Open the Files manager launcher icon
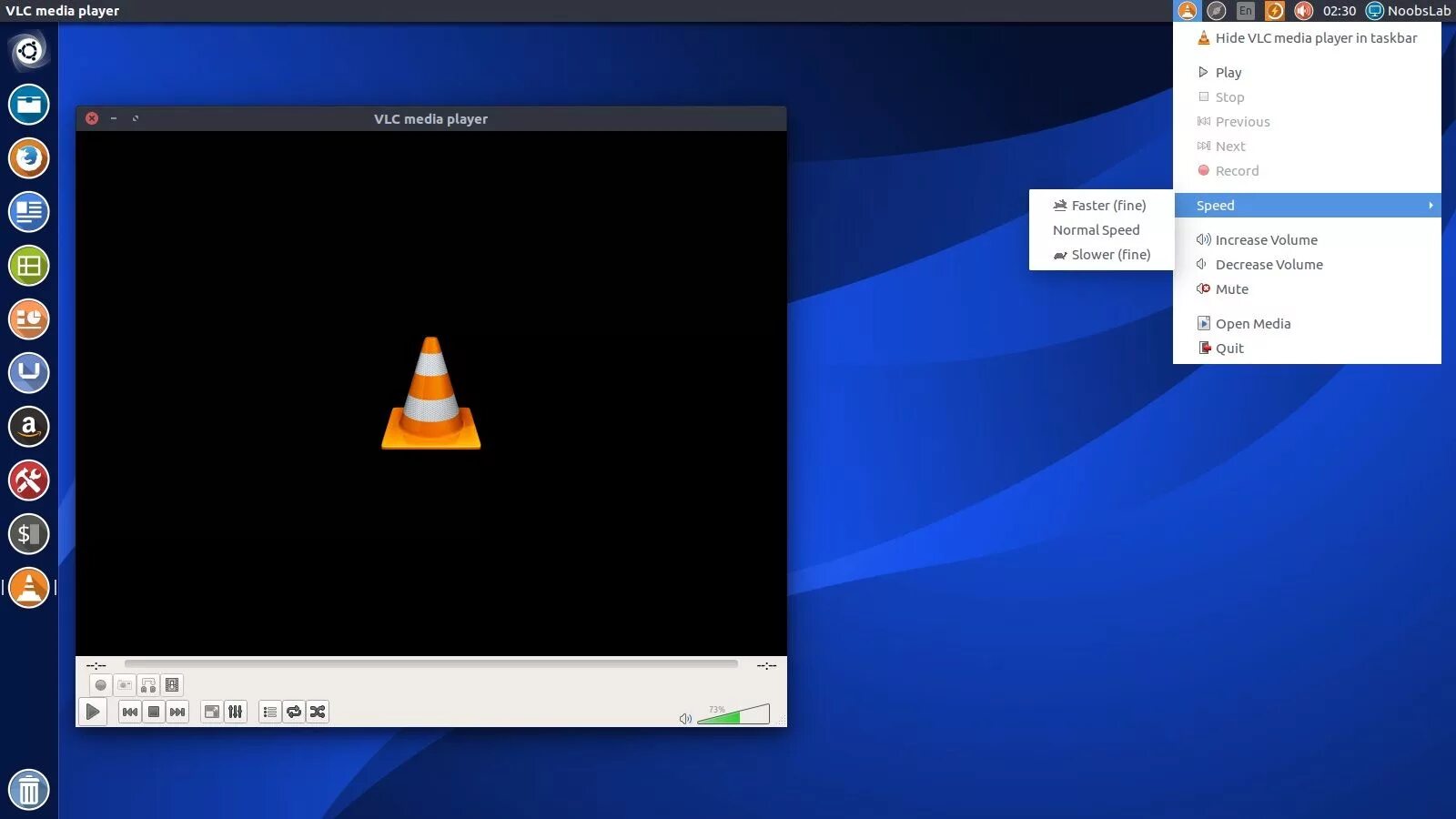1456x819 pixels. [x=28, y=105]
